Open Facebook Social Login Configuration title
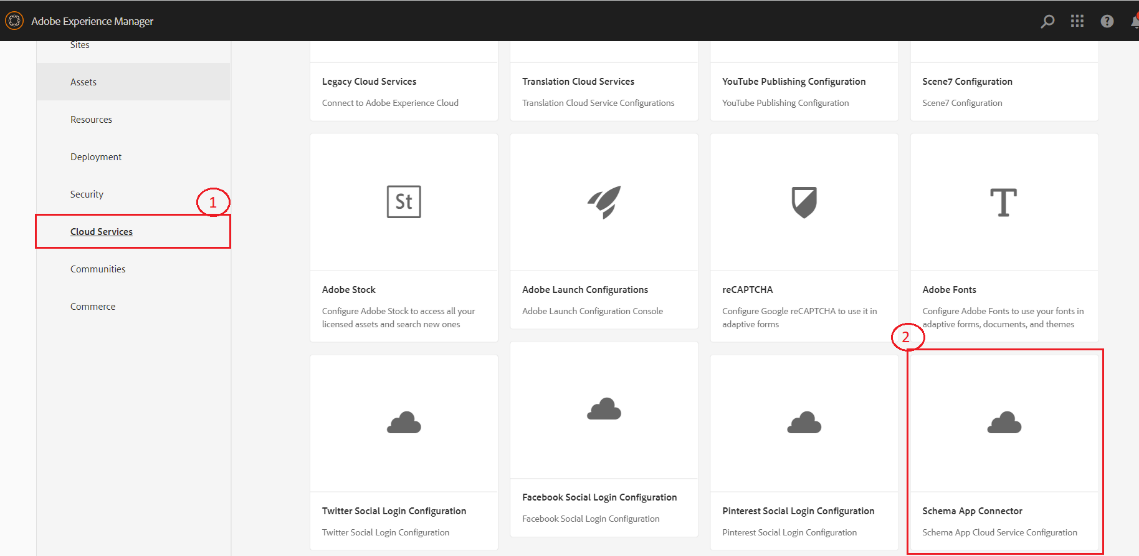The height and width of the screenshot is (556, 1139). coord(599,497)
